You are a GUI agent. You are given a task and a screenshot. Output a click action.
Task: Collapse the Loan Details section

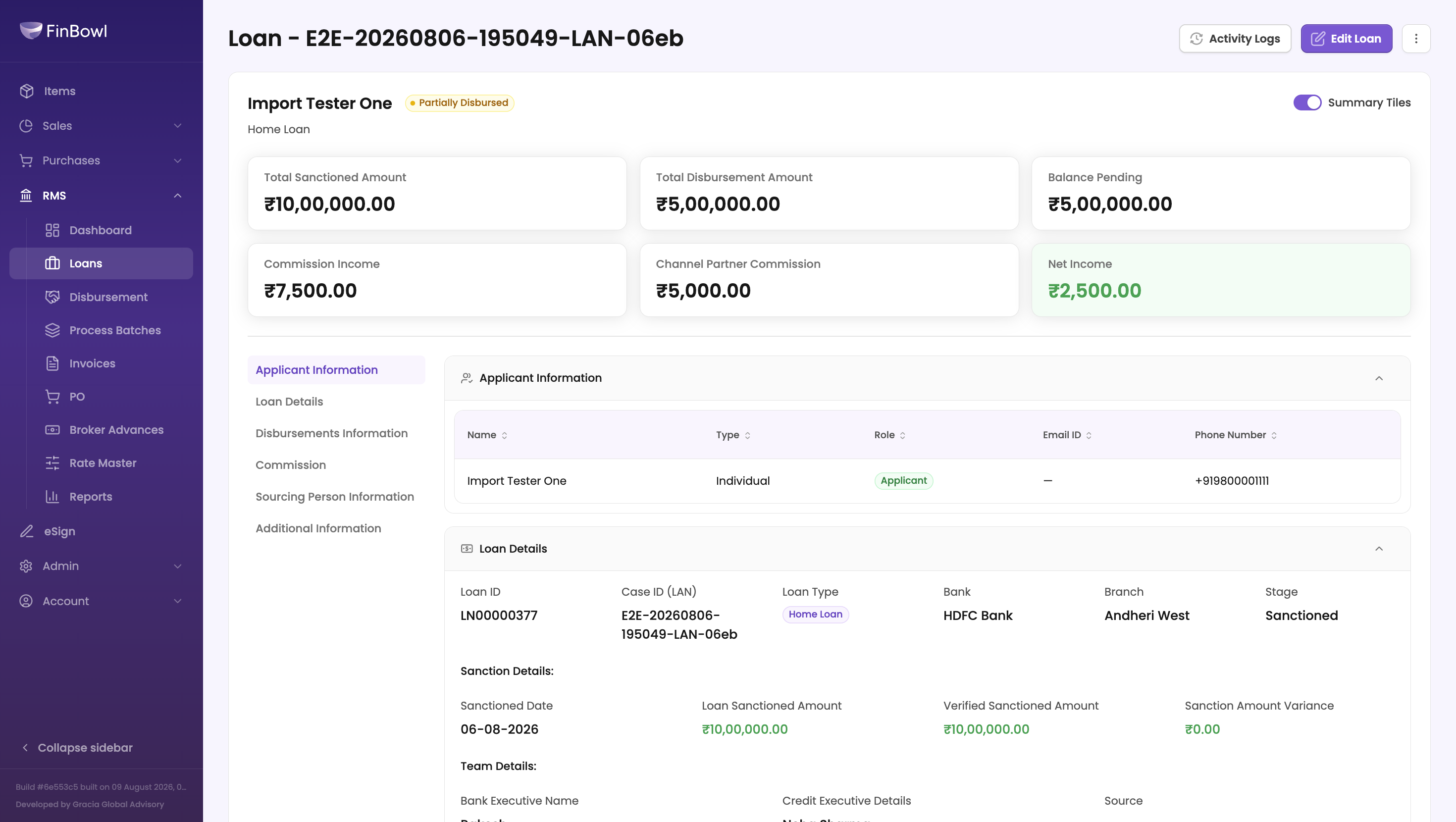coord(1379,549)
